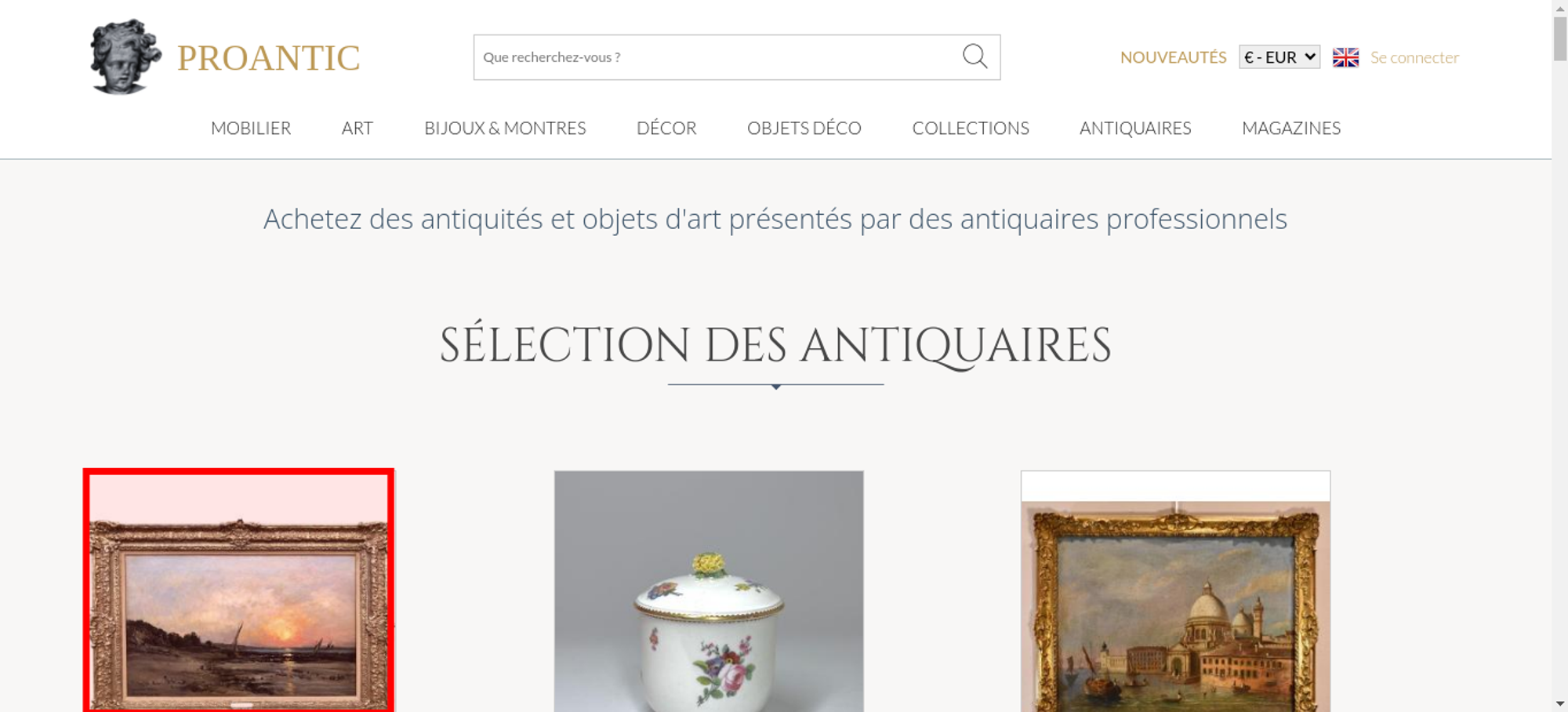Open the Collections menu

pos(971,128)
